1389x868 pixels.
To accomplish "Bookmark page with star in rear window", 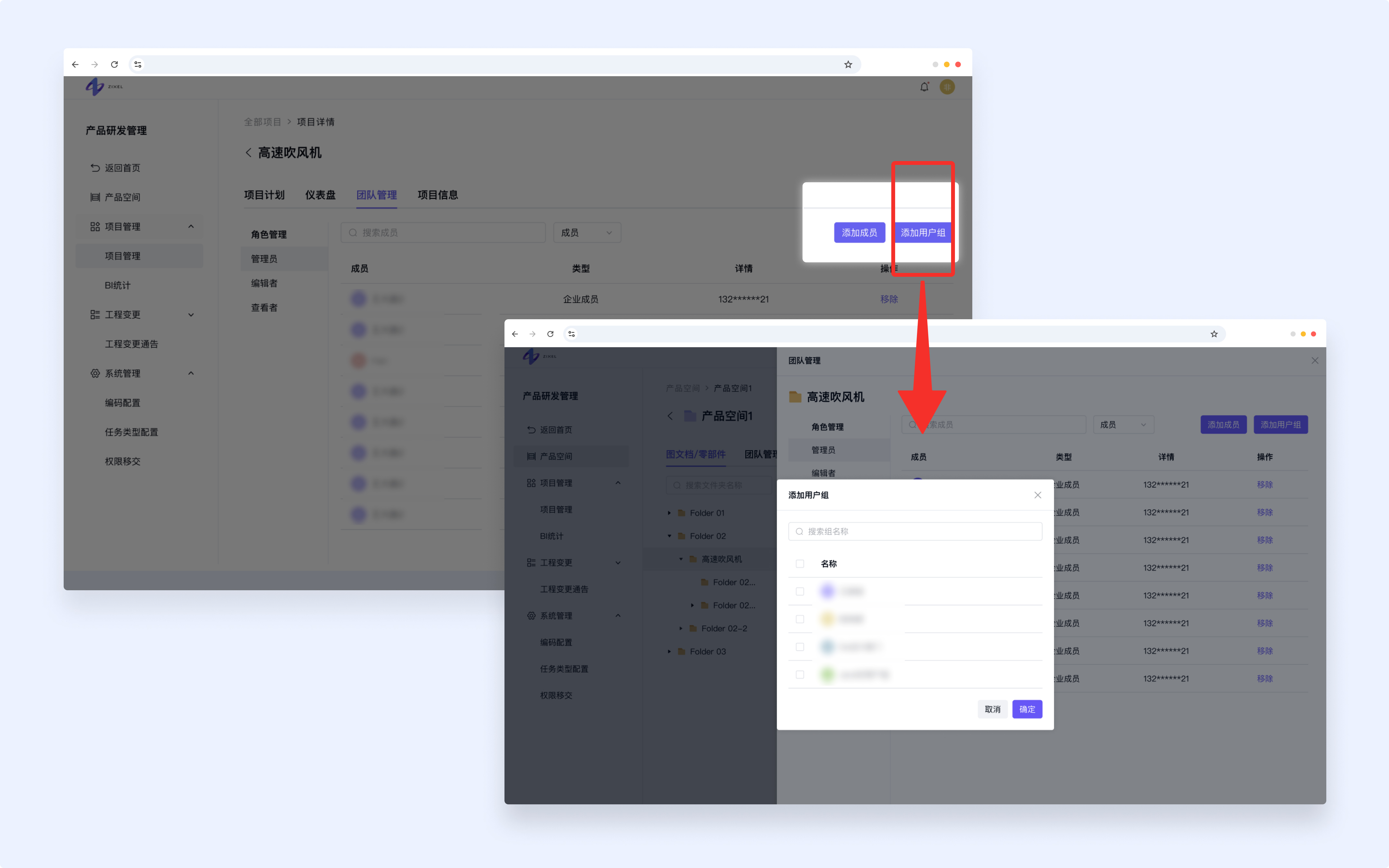I will (848, 64).
